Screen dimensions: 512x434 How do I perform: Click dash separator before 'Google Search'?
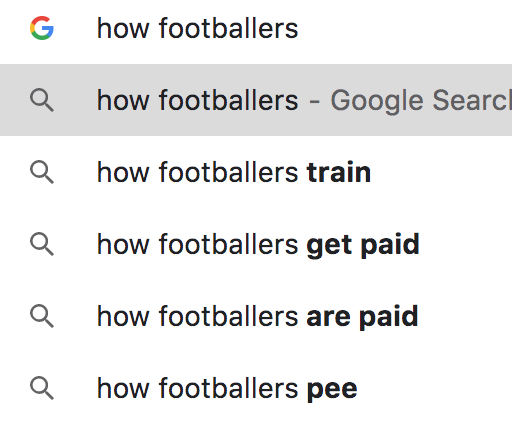tap(314, 101)
